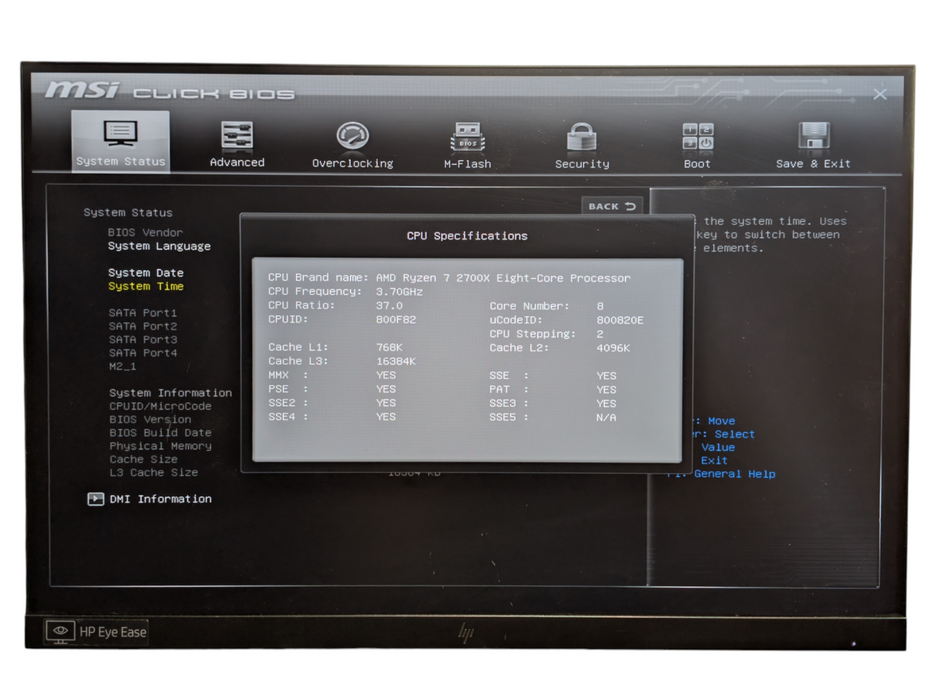Open the DMI Information text entry

[160, 499]
